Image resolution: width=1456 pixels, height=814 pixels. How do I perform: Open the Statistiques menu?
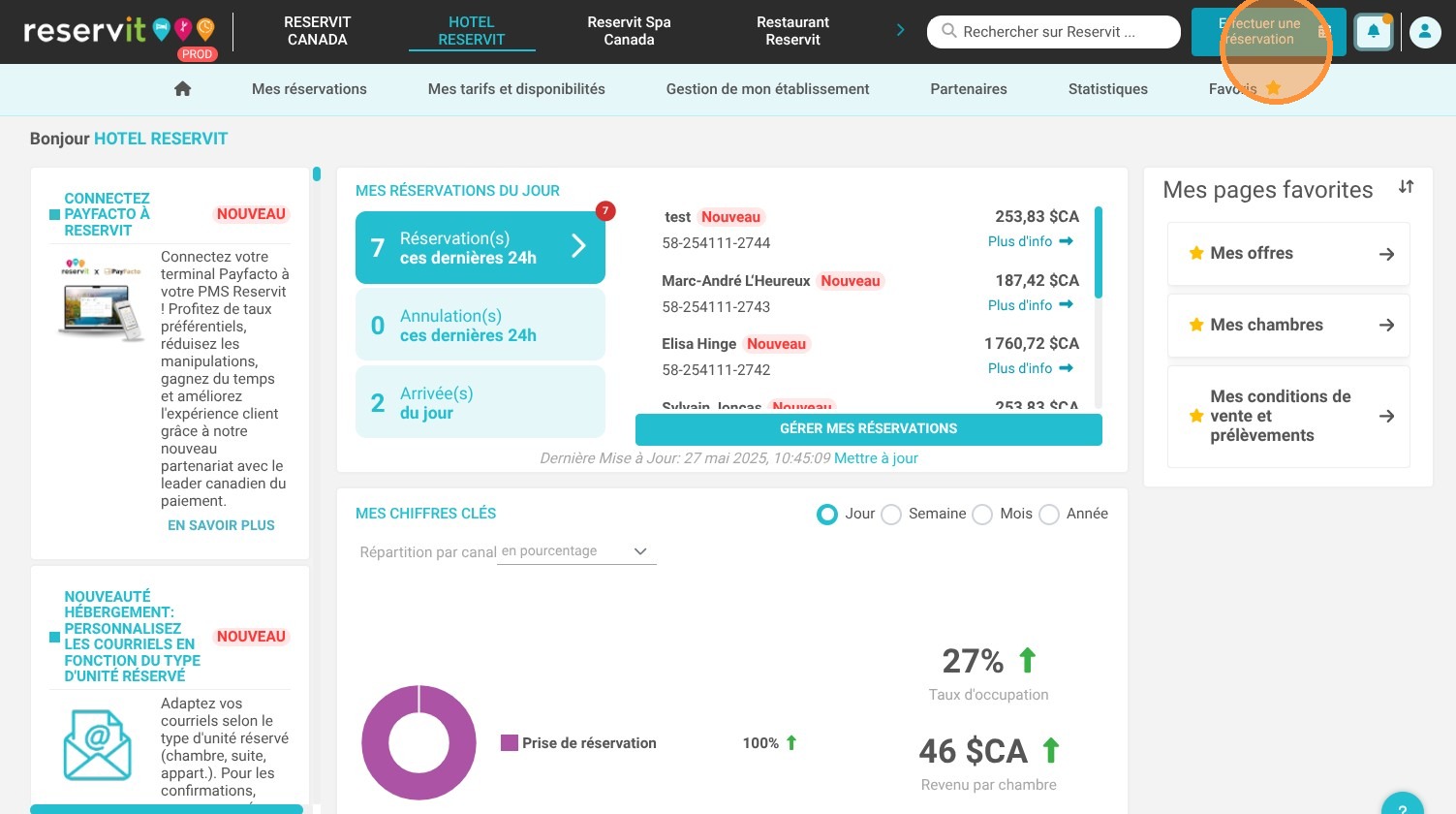click(1108, 89)
